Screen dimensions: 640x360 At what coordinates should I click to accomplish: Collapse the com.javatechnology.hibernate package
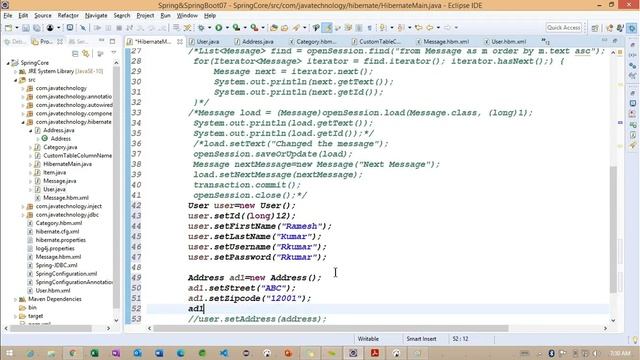point(23,122)
